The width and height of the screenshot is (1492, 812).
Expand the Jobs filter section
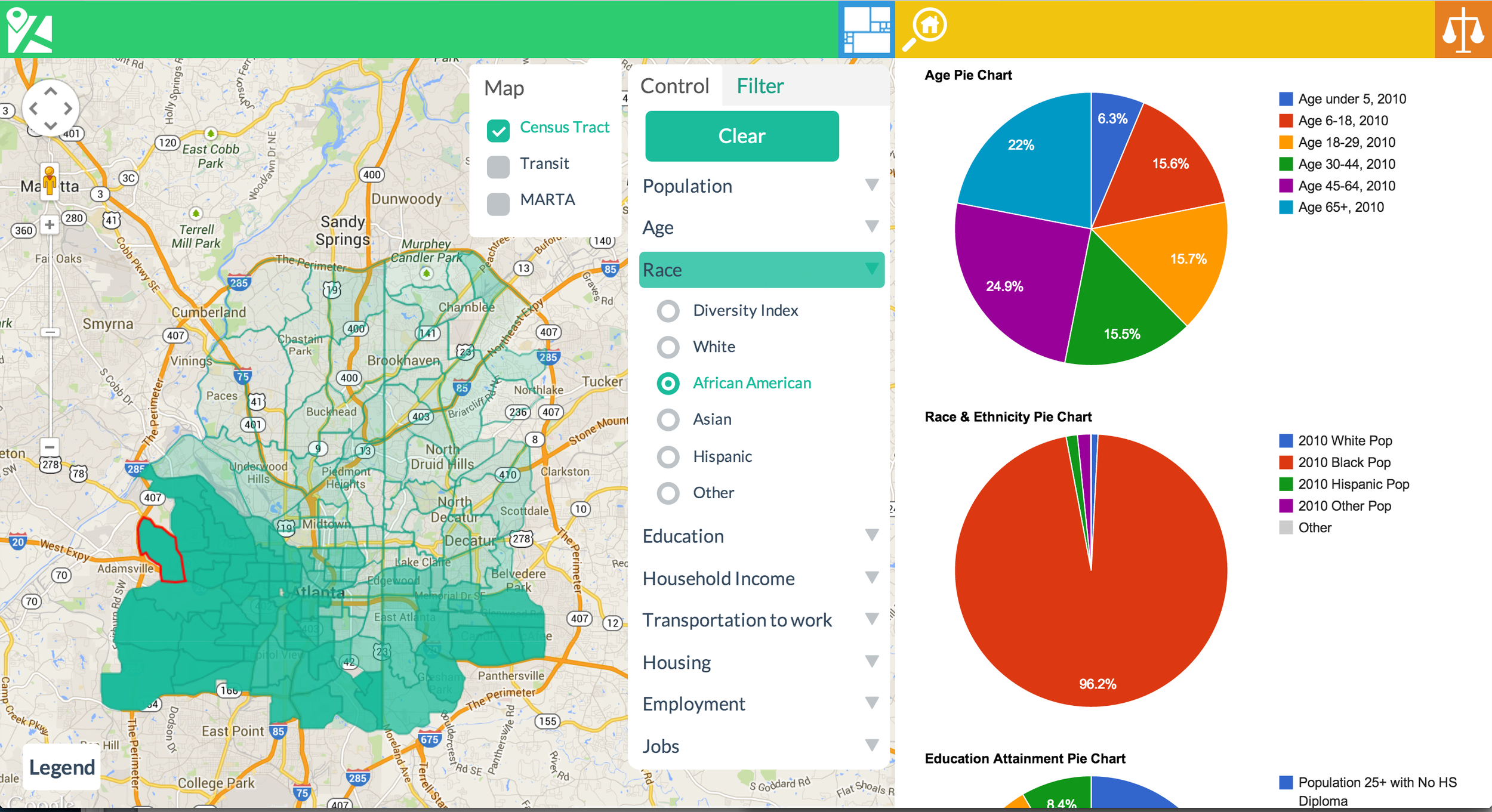(x=762, y=746)
